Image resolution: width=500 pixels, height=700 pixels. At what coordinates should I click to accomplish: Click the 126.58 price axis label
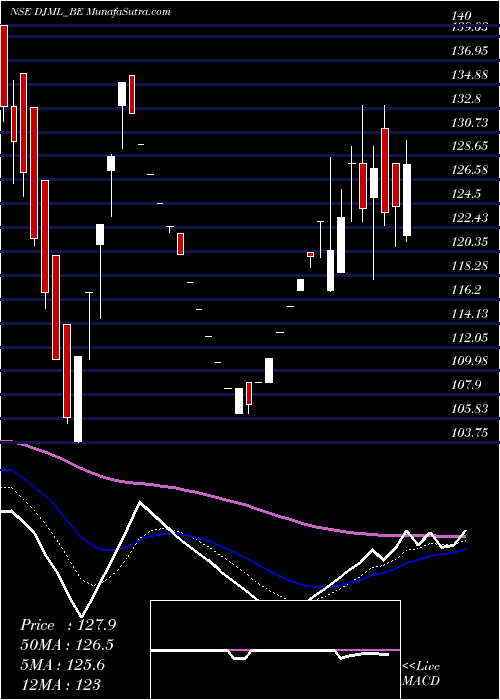(x=469, y=171)
